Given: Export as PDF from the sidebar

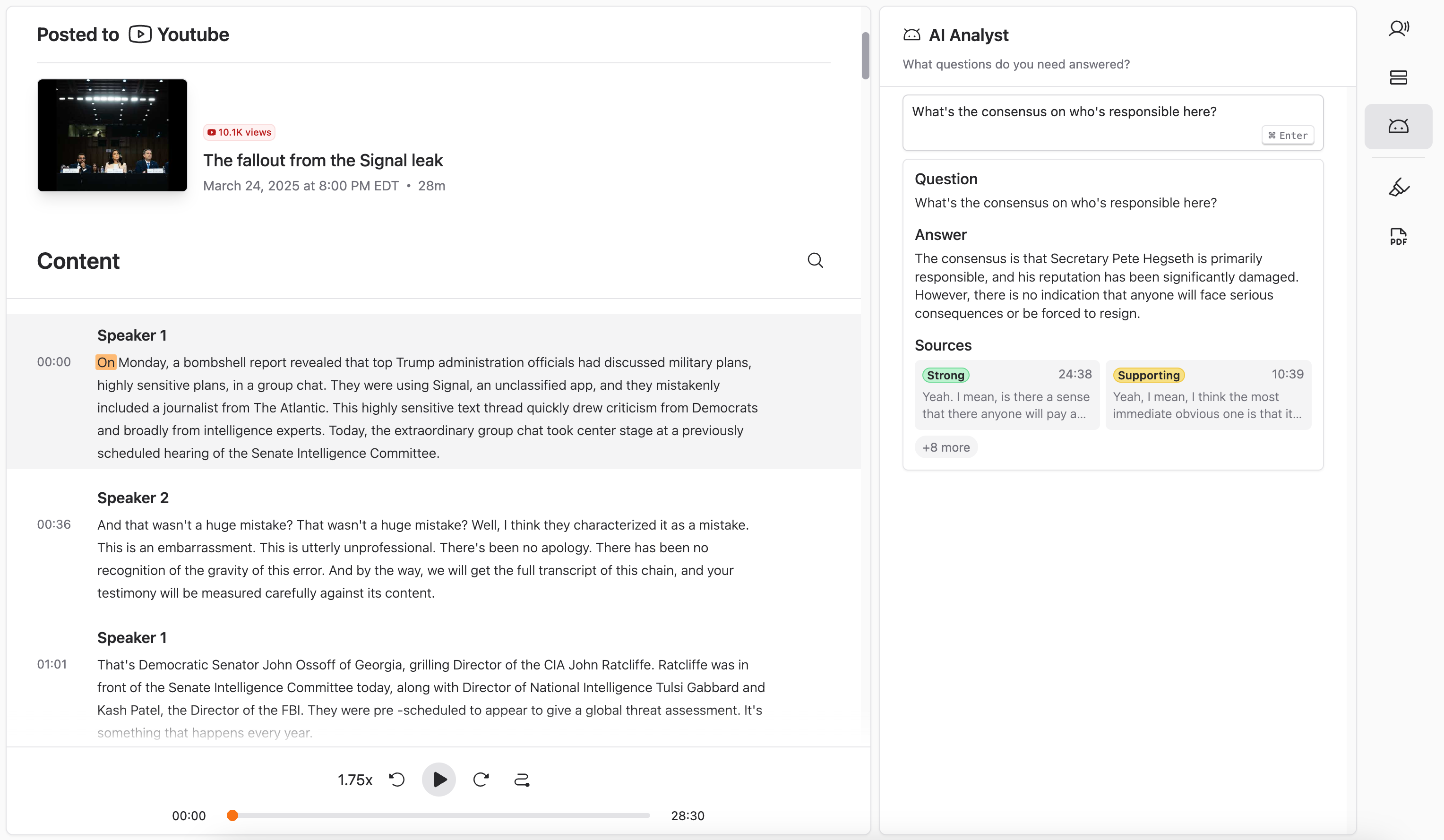Looking at the screenshot, I should click(x=1398, y=236).
